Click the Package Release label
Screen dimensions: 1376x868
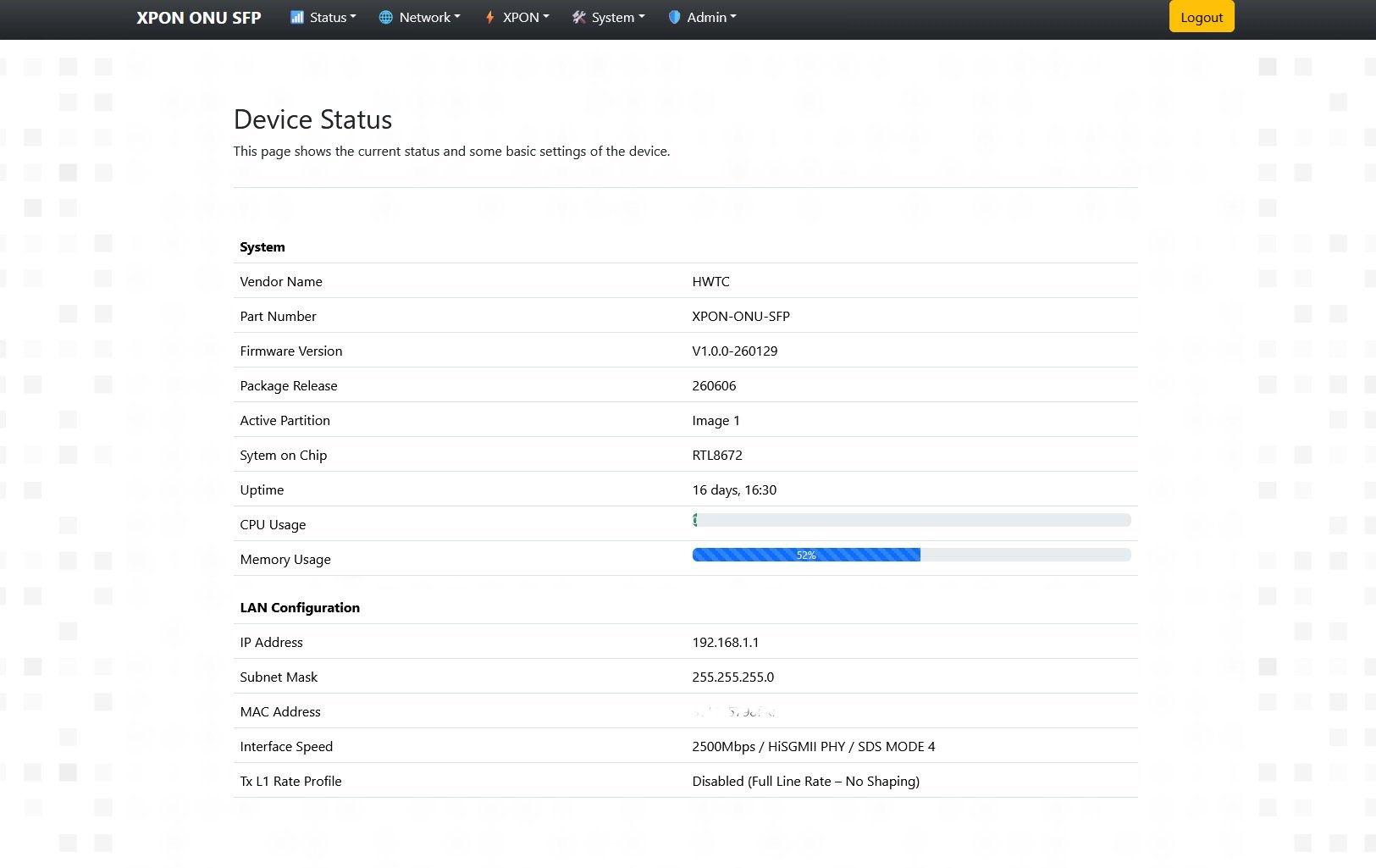click(x=289, y=385)
